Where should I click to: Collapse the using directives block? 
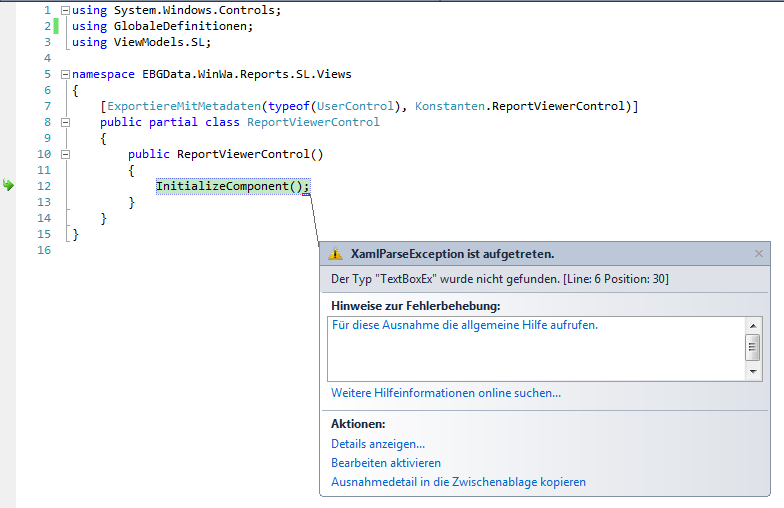pyautogui.click(x=66, y=11)
